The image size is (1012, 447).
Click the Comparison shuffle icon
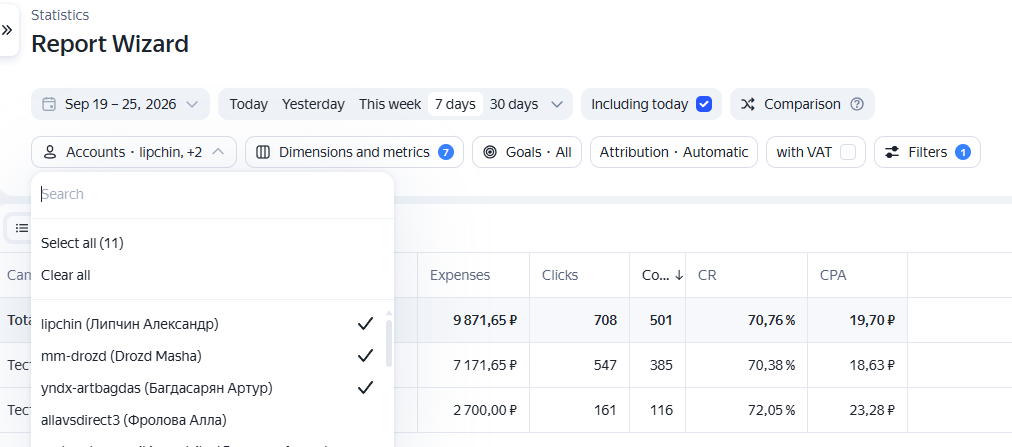pyautogui.click(x=747, y=104)
